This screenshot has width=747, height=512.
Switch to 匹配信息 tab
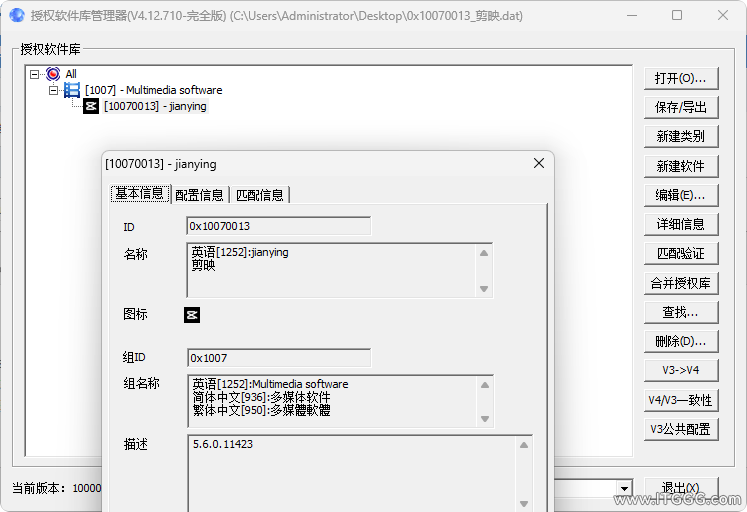pyautogui.click(x=260, y=195)
